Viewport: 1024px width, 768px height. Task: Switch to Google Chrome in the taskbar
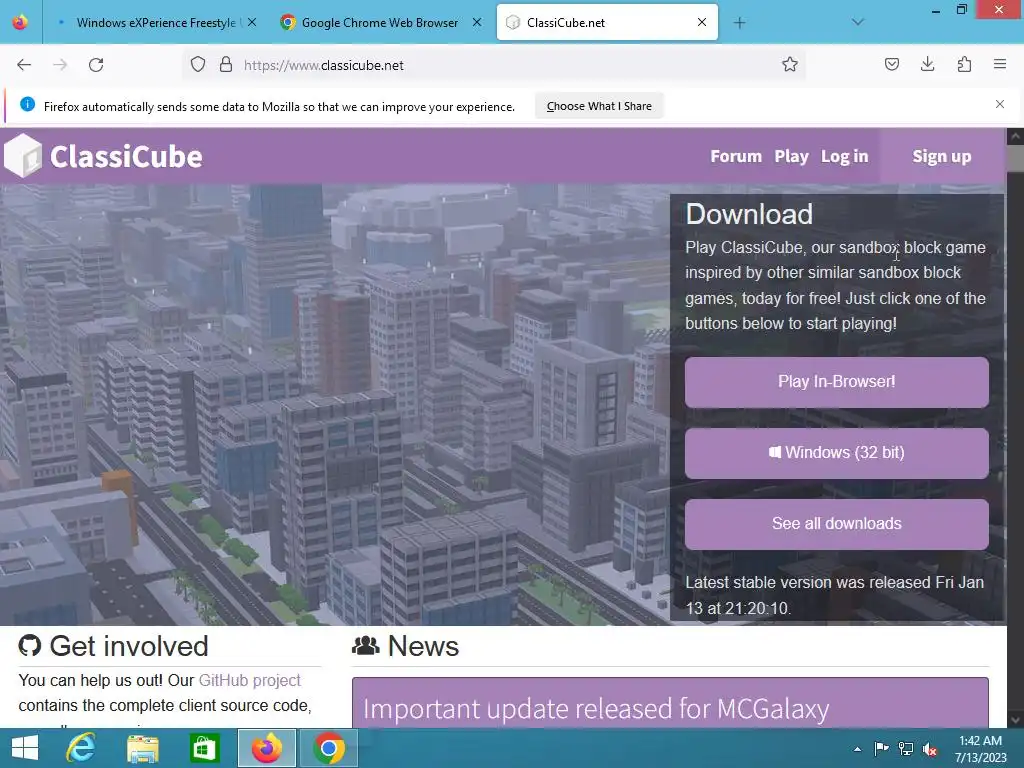pyautogui.click(x=328, y=748)
